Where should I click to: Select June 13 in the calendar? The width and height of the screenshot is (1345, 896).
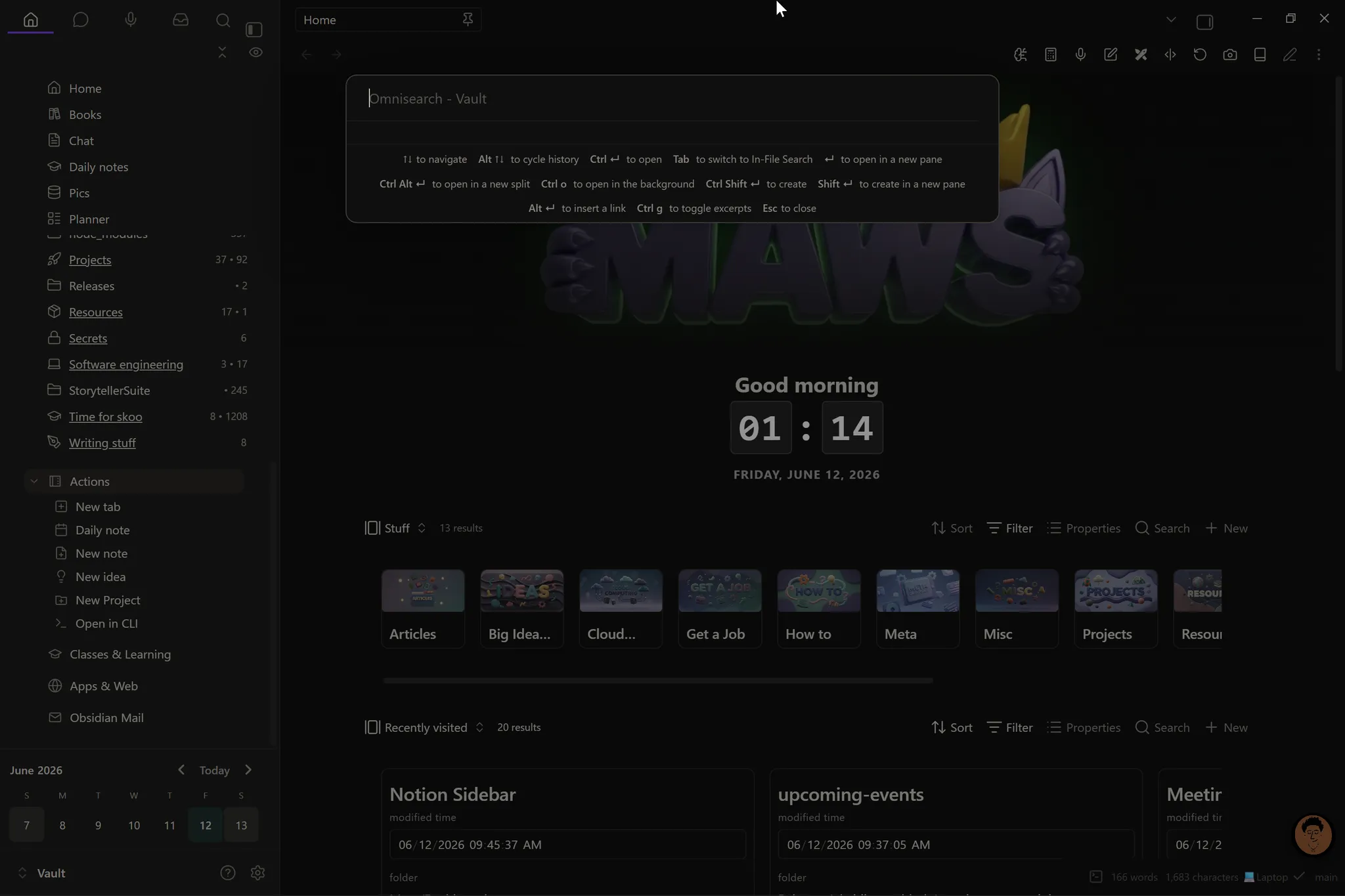[x=241, y=825]
